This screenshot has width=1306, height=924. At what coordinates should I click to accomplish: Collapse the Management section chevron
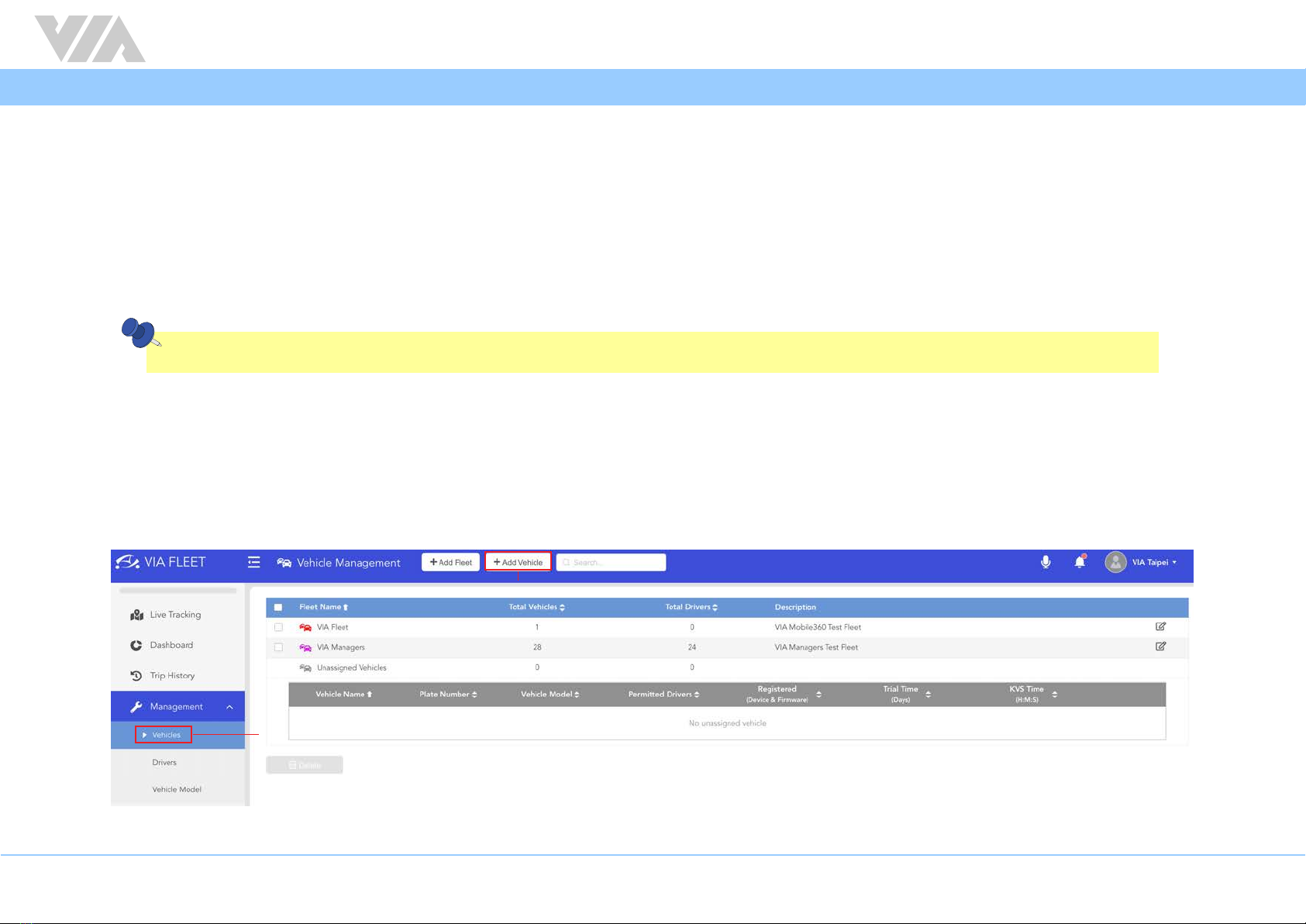[229, 707]
